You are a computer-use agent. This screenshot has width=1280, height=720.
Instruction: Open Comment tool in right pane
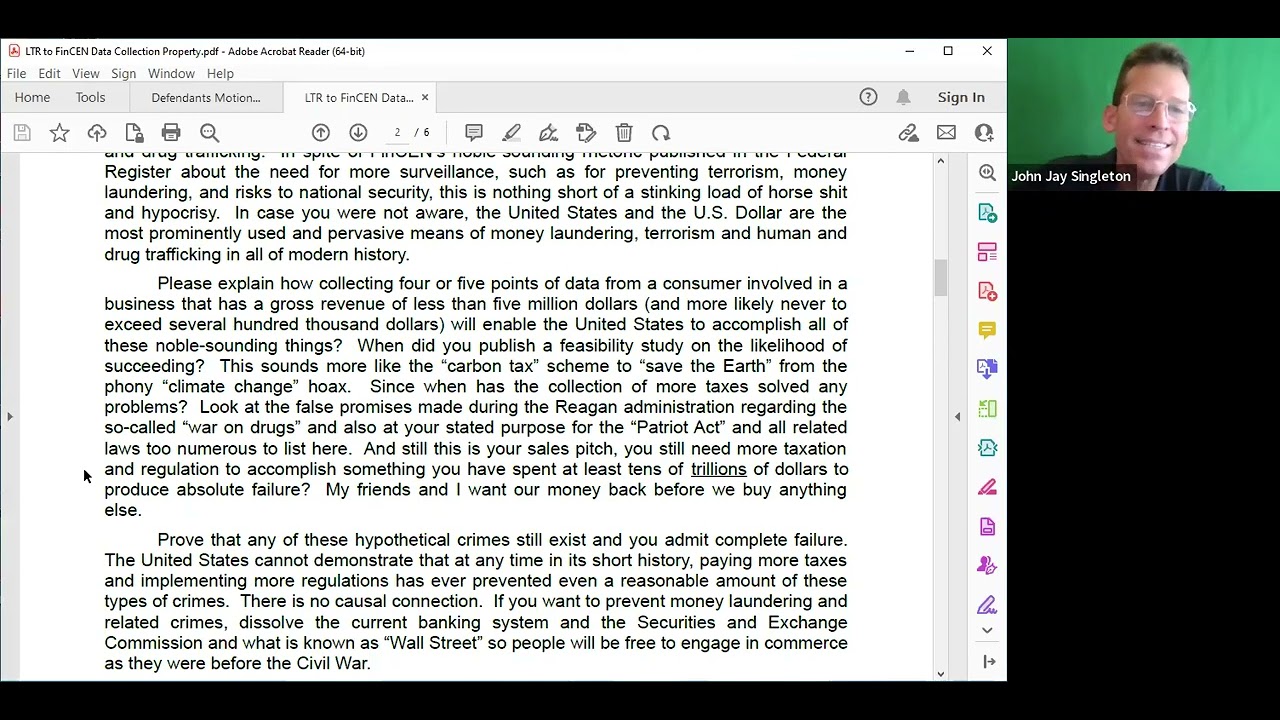point(987,330)
